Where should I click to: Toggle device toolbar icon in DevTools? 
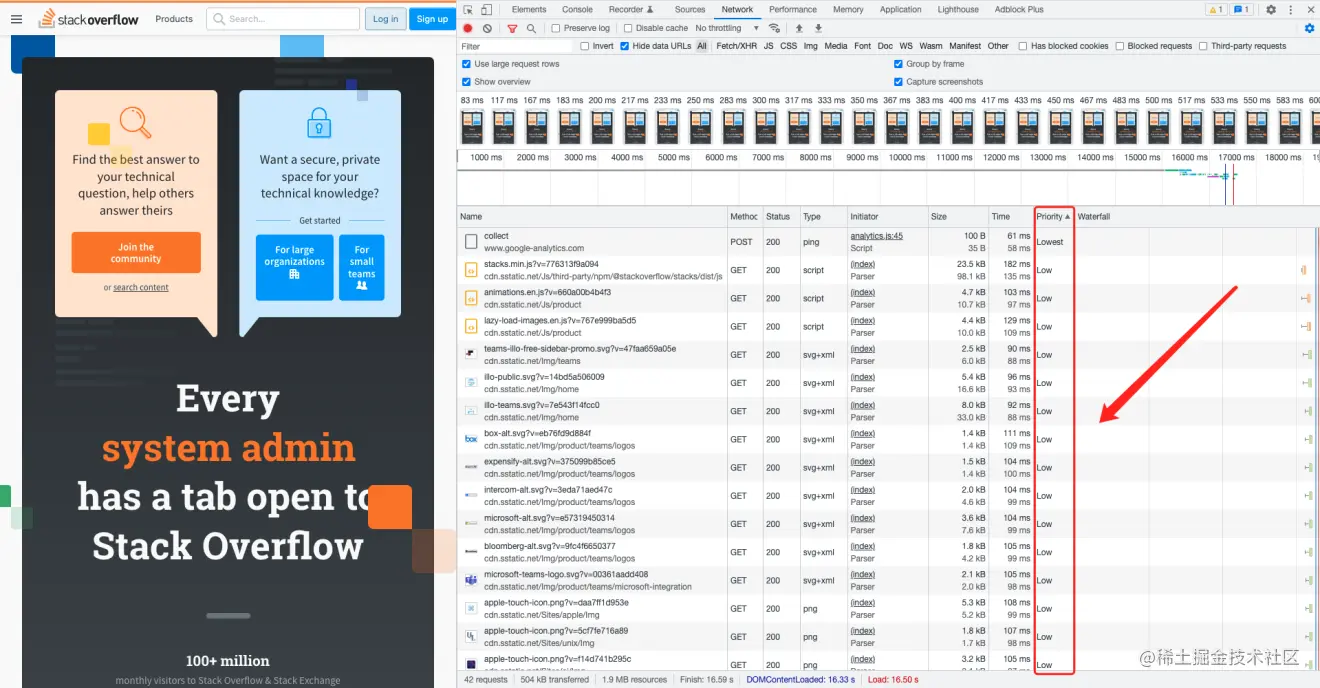[x=487, y=9]
